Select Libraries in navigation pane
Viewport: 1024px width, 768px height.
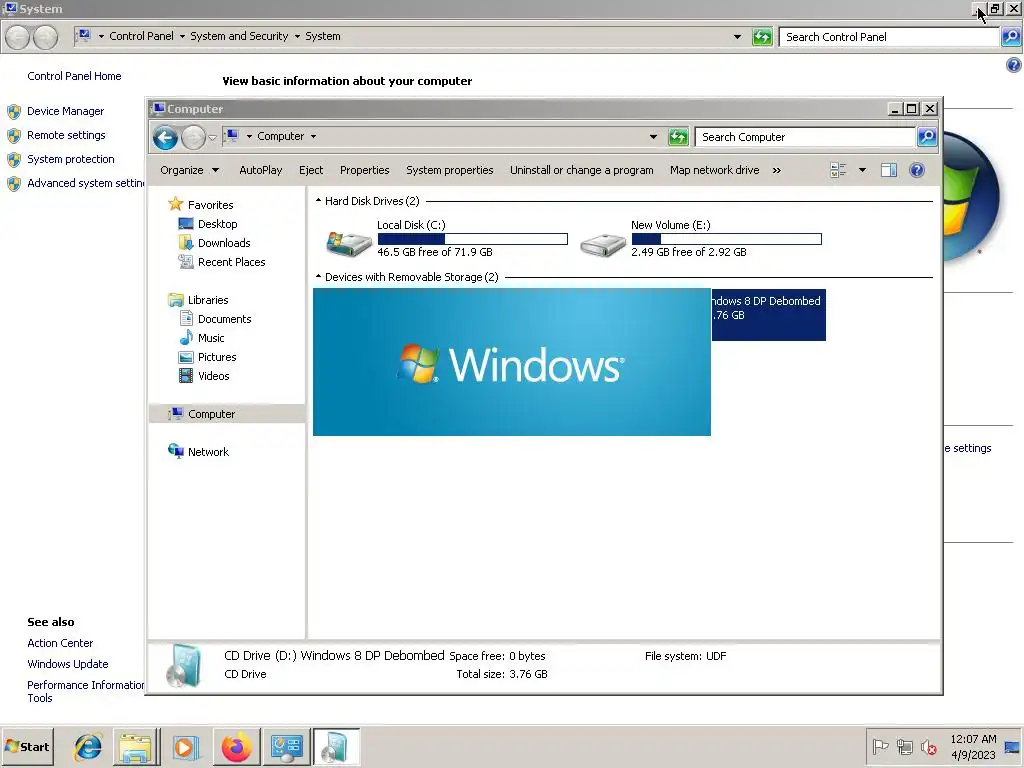tap(208, 299)
